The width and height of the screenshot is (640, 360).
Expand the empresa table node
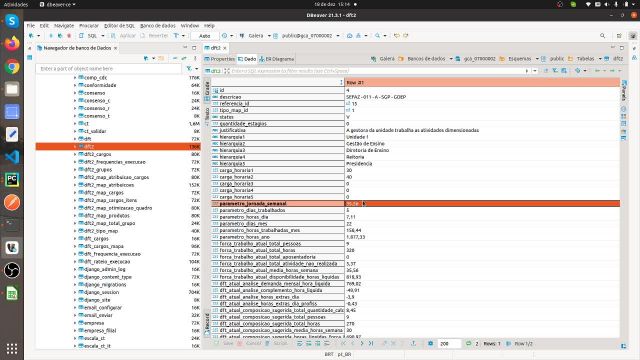(75, 323)
